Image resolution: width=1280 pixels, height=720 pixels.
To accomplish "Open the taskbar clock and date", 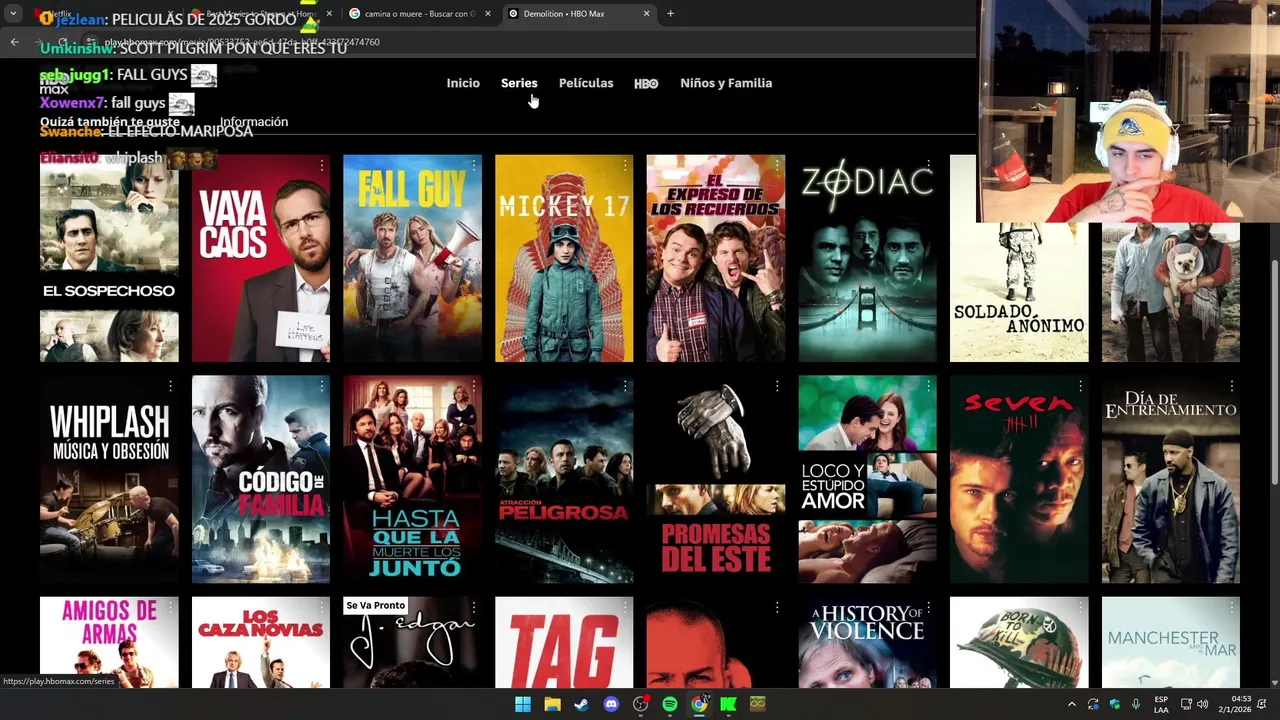I will 1233,704.
